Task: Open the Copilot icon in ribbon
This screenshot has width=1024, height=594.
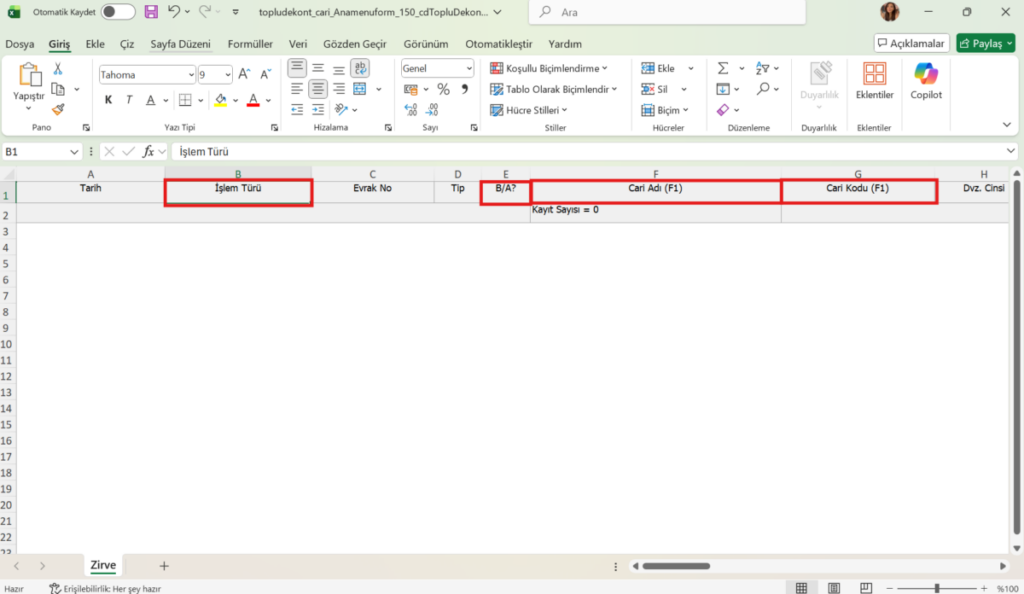Action: (926, 82)
